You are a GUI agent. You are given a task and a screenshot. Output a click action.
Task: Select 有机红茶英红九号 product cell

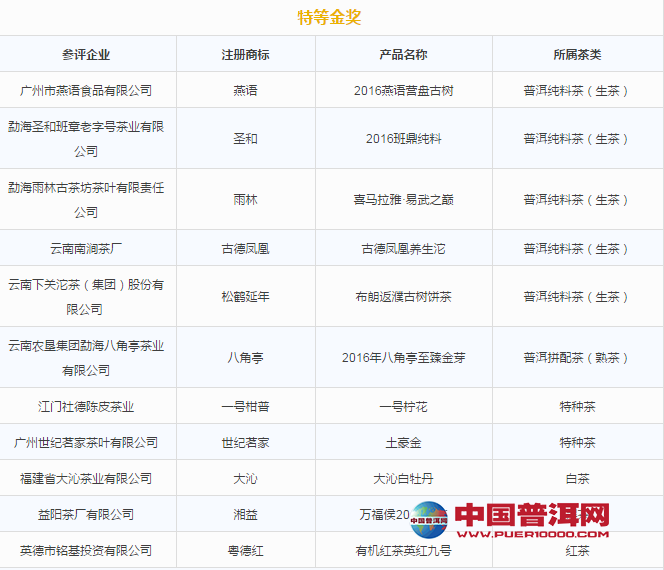pos(404,550)
